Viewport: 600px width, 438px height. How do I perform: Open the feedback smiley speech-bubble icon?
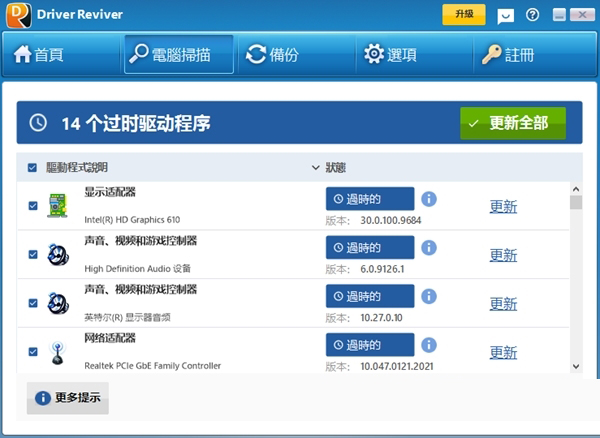click(x=505, y=16)
